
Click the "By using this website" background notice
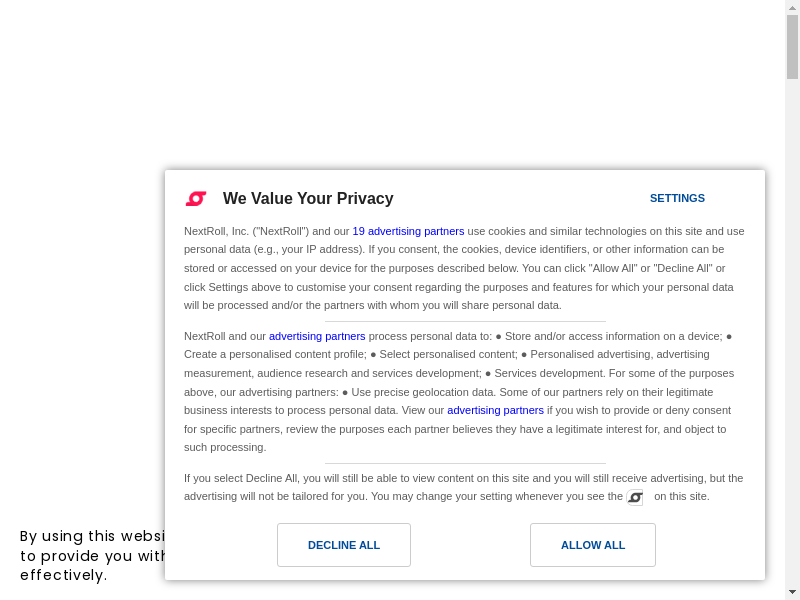(90, 556)
